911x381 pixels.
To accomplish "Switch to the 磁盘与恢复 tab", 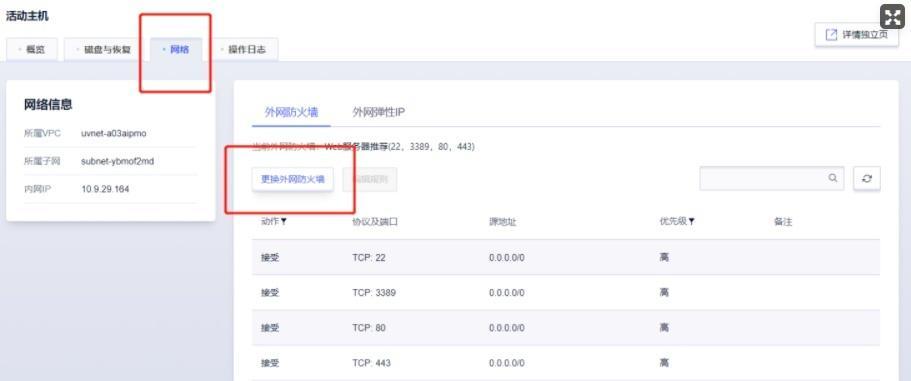I will (104, 49).
